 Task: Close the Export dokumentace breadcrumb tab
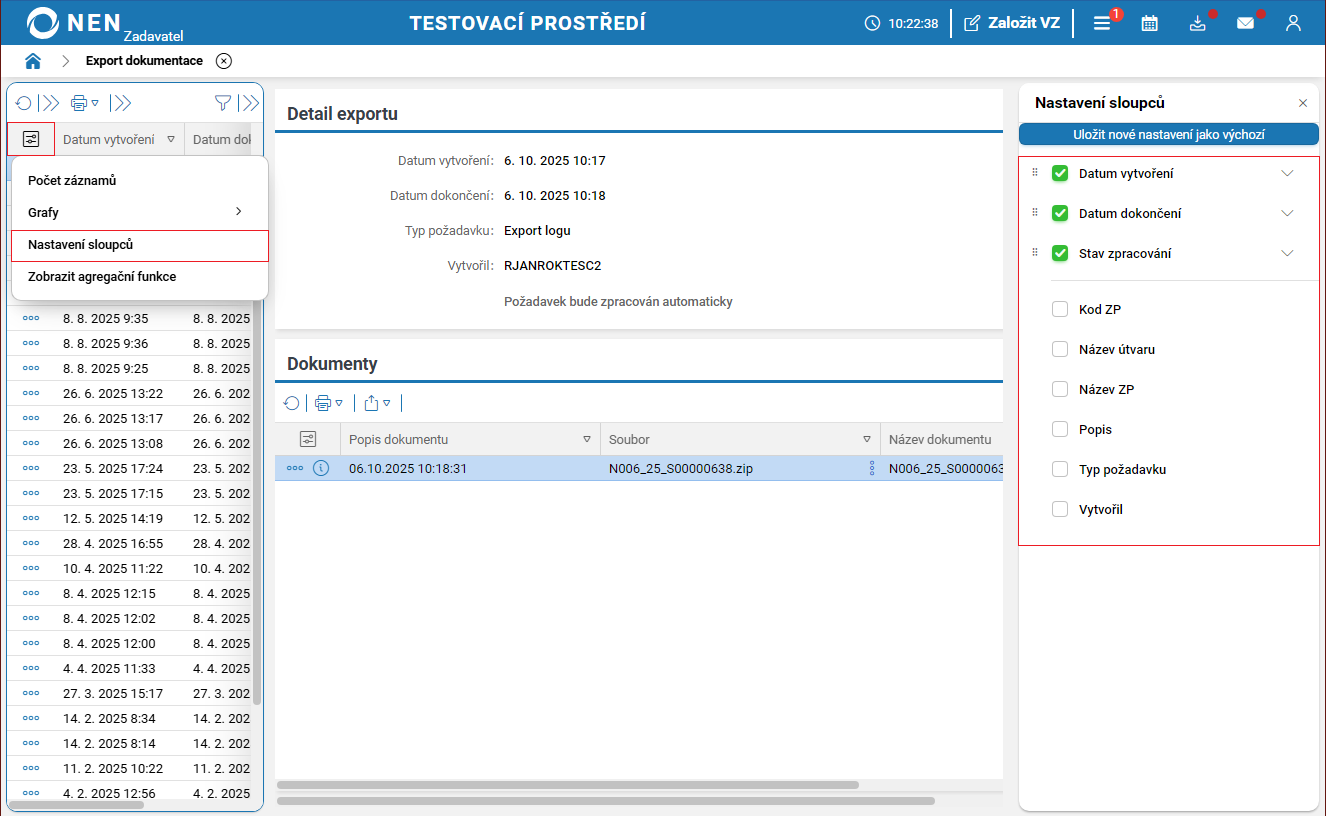point(224,61)
